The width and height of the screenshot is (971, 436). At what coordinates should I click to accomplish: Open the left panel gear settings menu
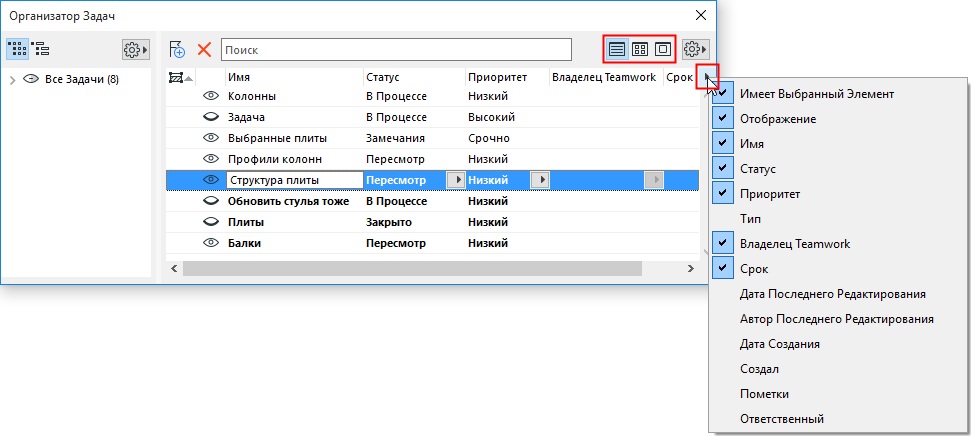click(136, 49)
